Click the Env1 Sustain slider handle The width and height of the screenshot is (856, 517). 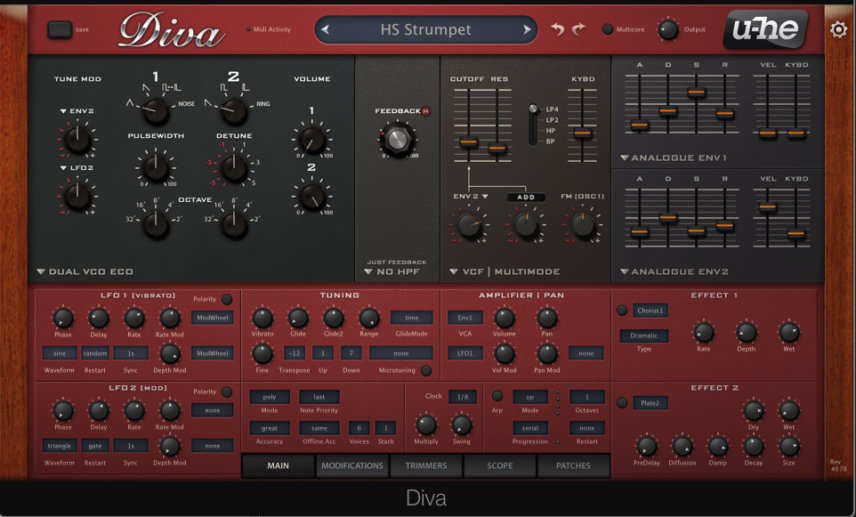(697, 93)
